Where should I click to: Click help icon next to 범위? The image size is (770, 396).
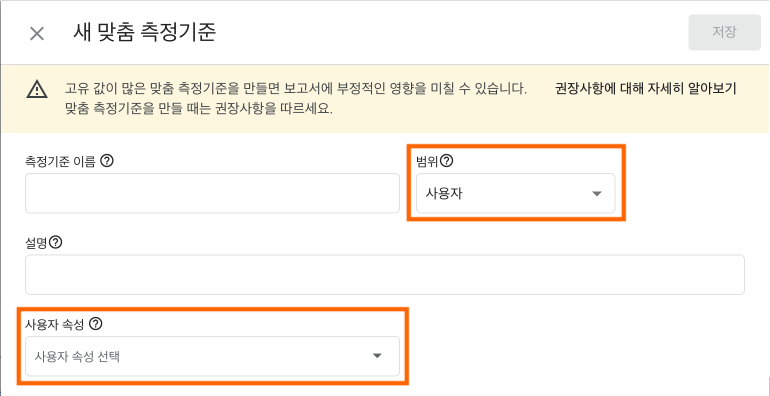pos(446,161)
